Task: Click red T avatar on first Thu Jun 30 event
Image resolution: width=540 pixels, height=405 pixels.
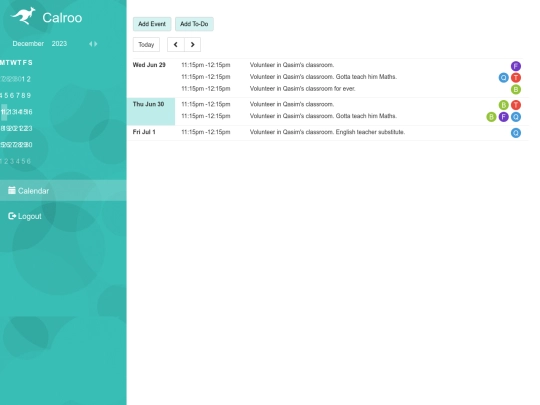Action: click(x=516, y=105)
